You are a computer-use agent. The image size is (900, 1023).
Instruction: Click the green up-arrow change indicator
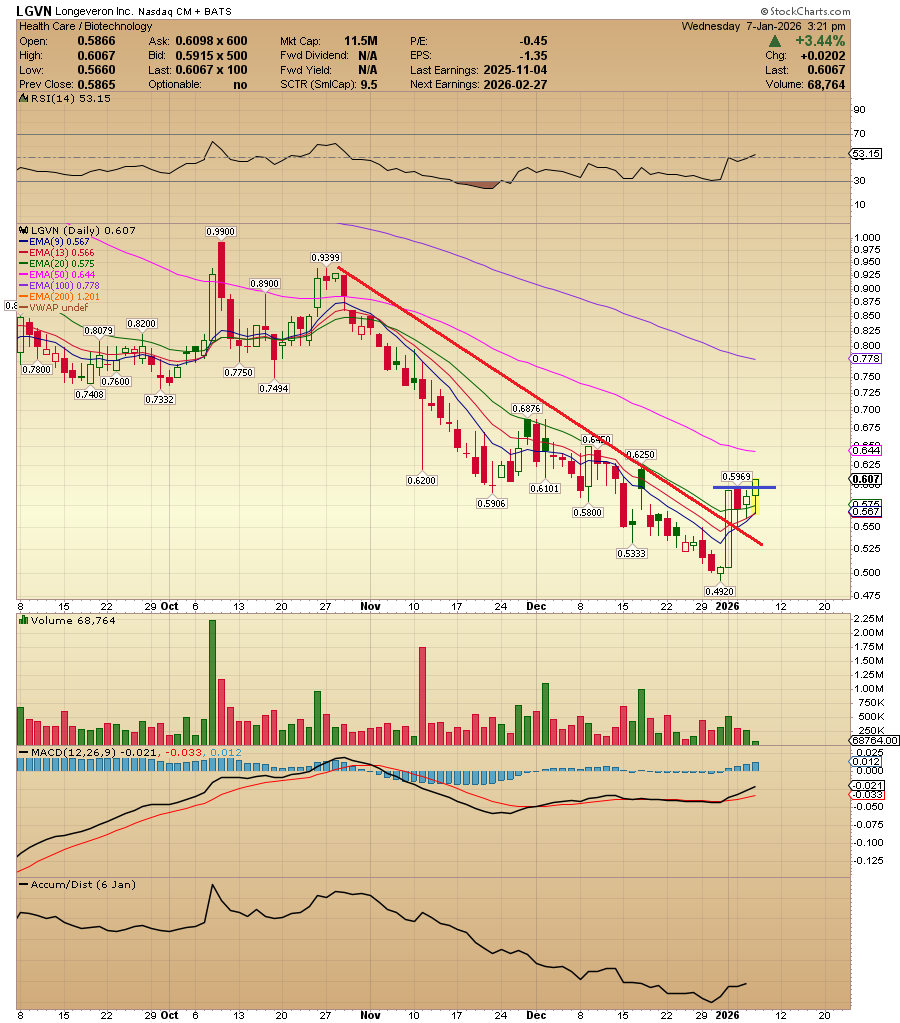[x=775, y=42]
